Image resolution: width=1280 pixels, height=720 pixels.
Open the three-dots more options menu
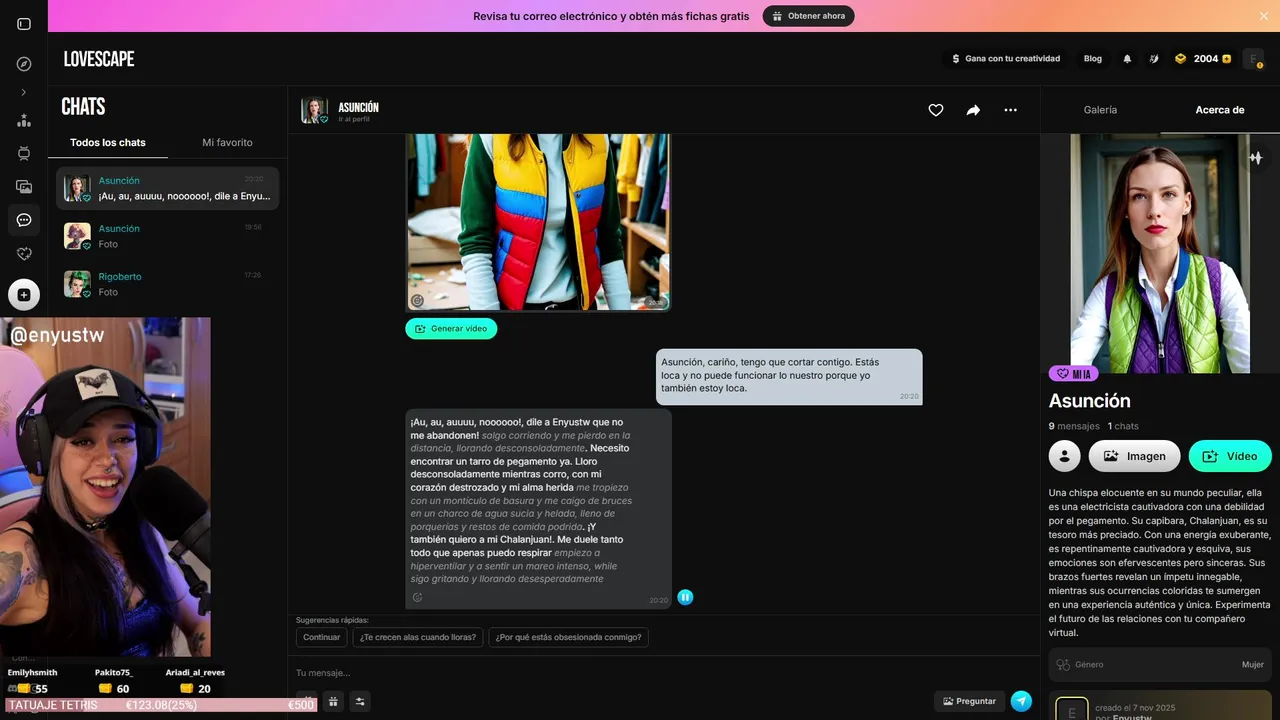[1010, 110]
